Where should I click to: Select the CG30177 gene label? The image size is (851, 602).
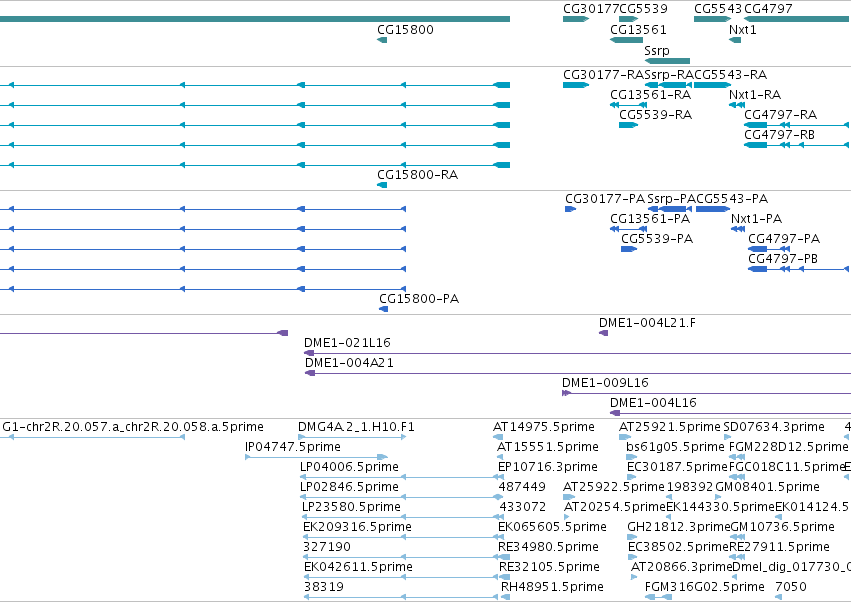tap(591, 9)
